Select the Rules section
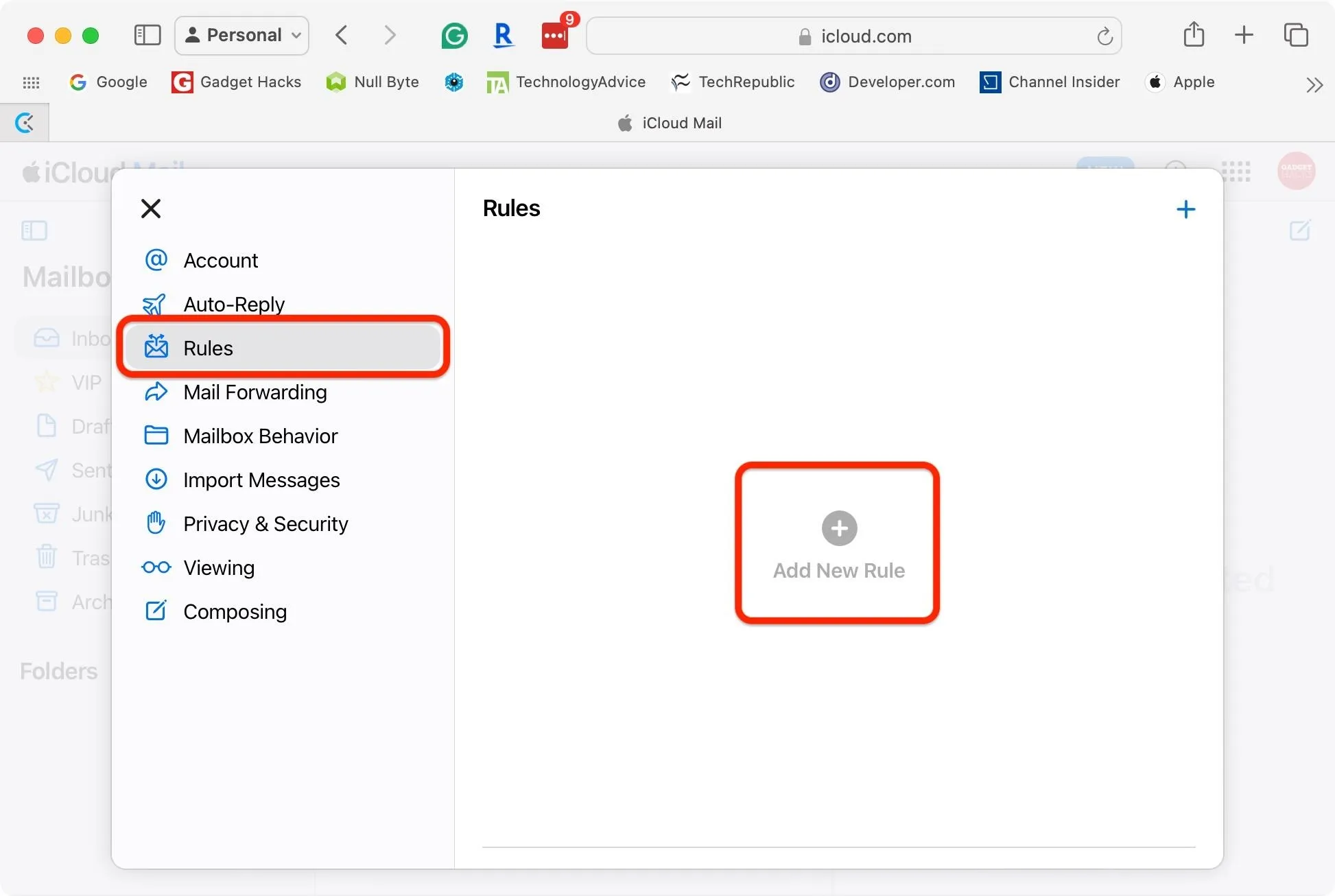 tap(283, 348)
